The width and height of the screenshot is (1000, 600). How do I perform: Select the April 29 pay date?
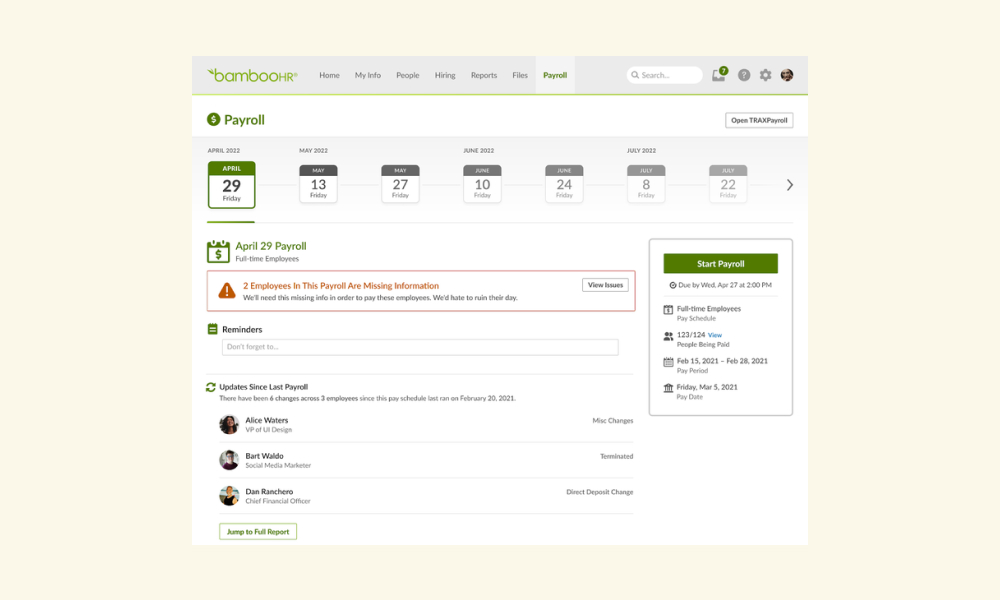[232, 185]
